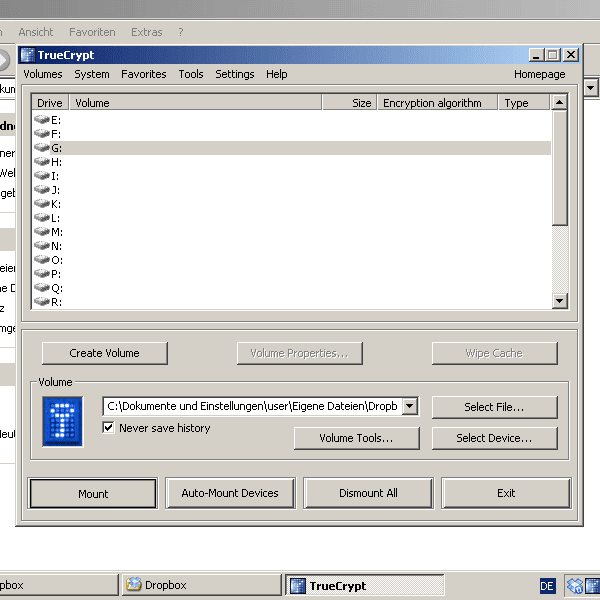Click the Homepage menu link
Screen dimensions: 600x600
(540, 74)
